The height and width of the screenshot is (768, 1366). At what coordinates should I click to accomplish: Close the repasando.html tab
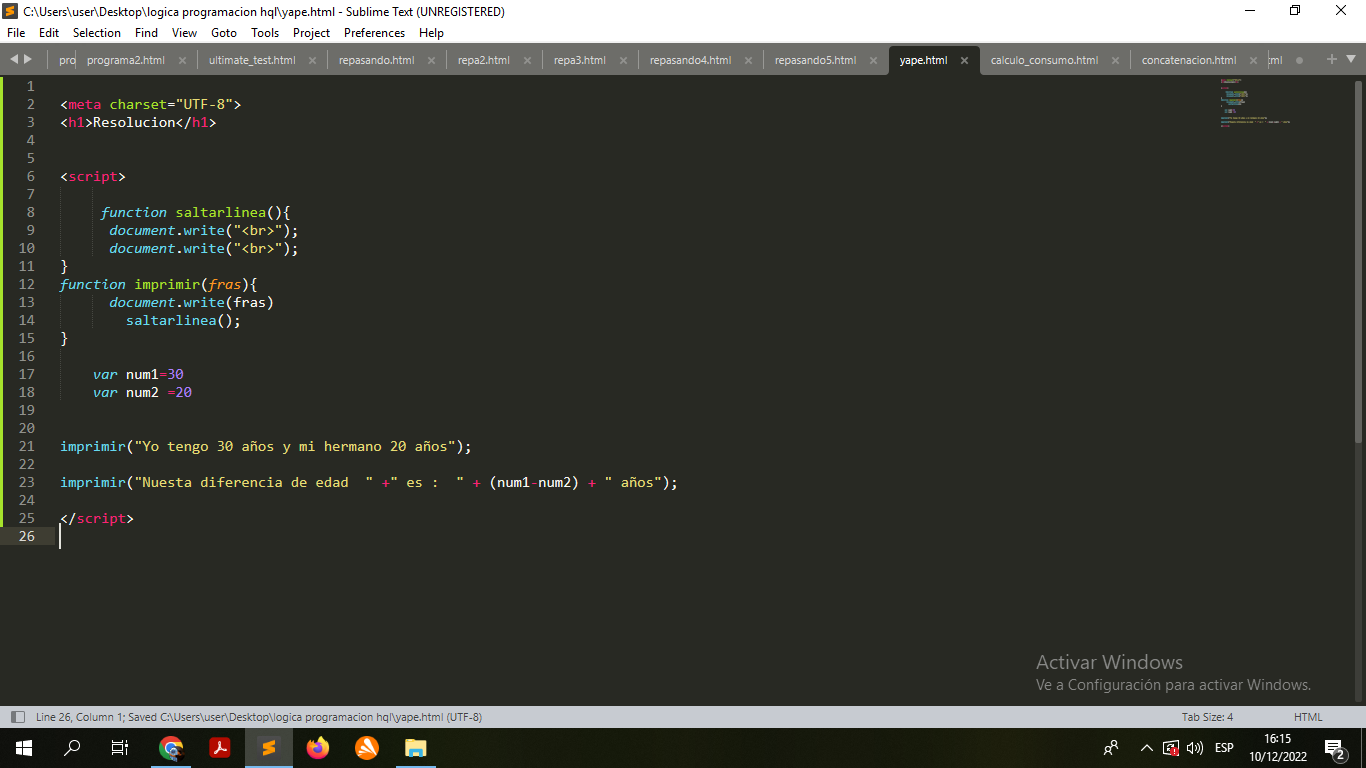coord(431,60)
